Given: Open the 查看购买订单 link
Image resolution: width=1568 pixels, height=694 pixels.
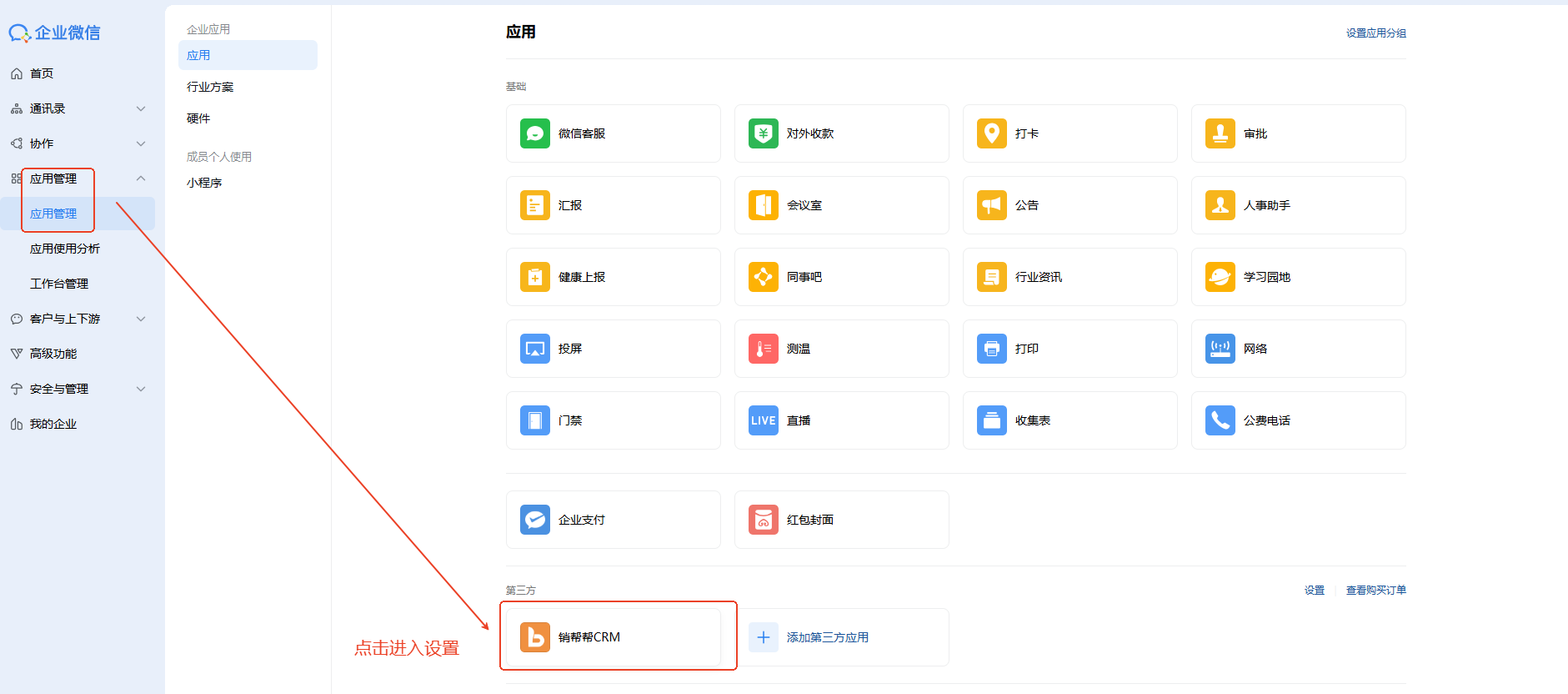Looking at the screenshot, I should pyautogui.click(x=1375, y=591).
